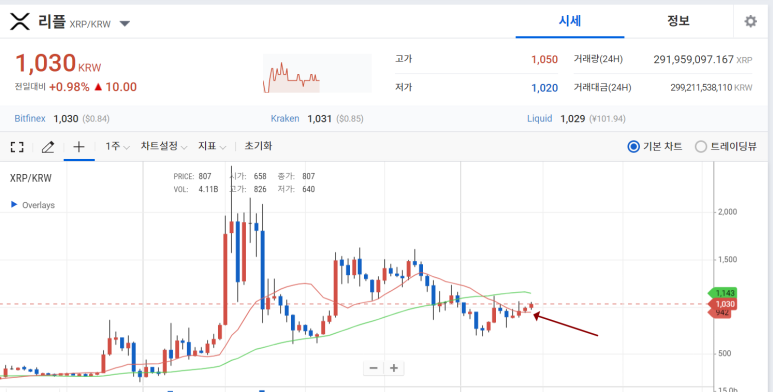This screenshot has height=392, width=773.
Task: Open the Liquid exchange link
Action: [x=539, y=118]
